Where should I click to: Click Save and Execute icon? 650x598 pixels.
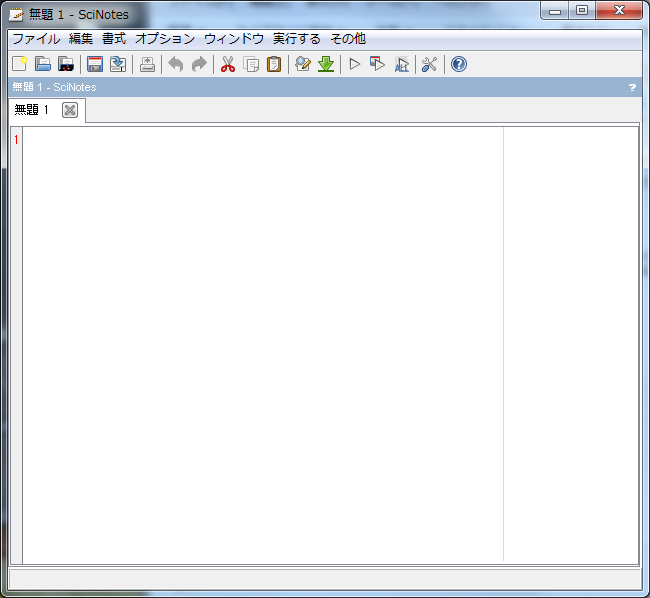(378, 64)
